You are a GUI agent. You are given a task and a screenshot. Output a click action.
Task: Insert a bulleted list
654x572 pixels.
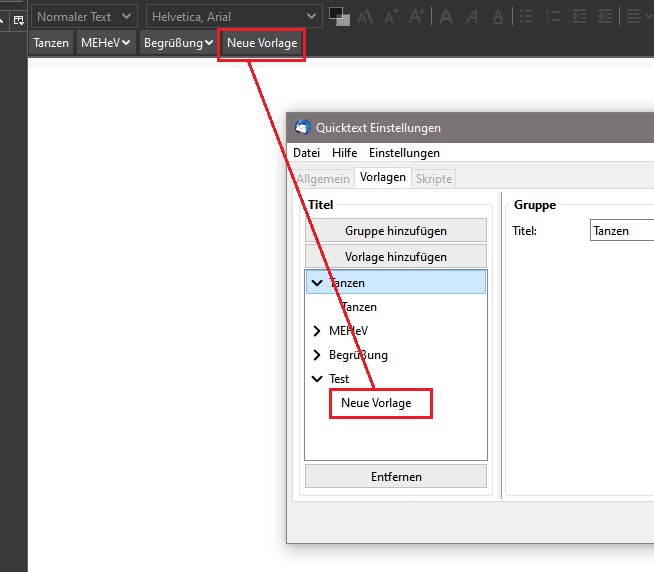tap(527, 17)
